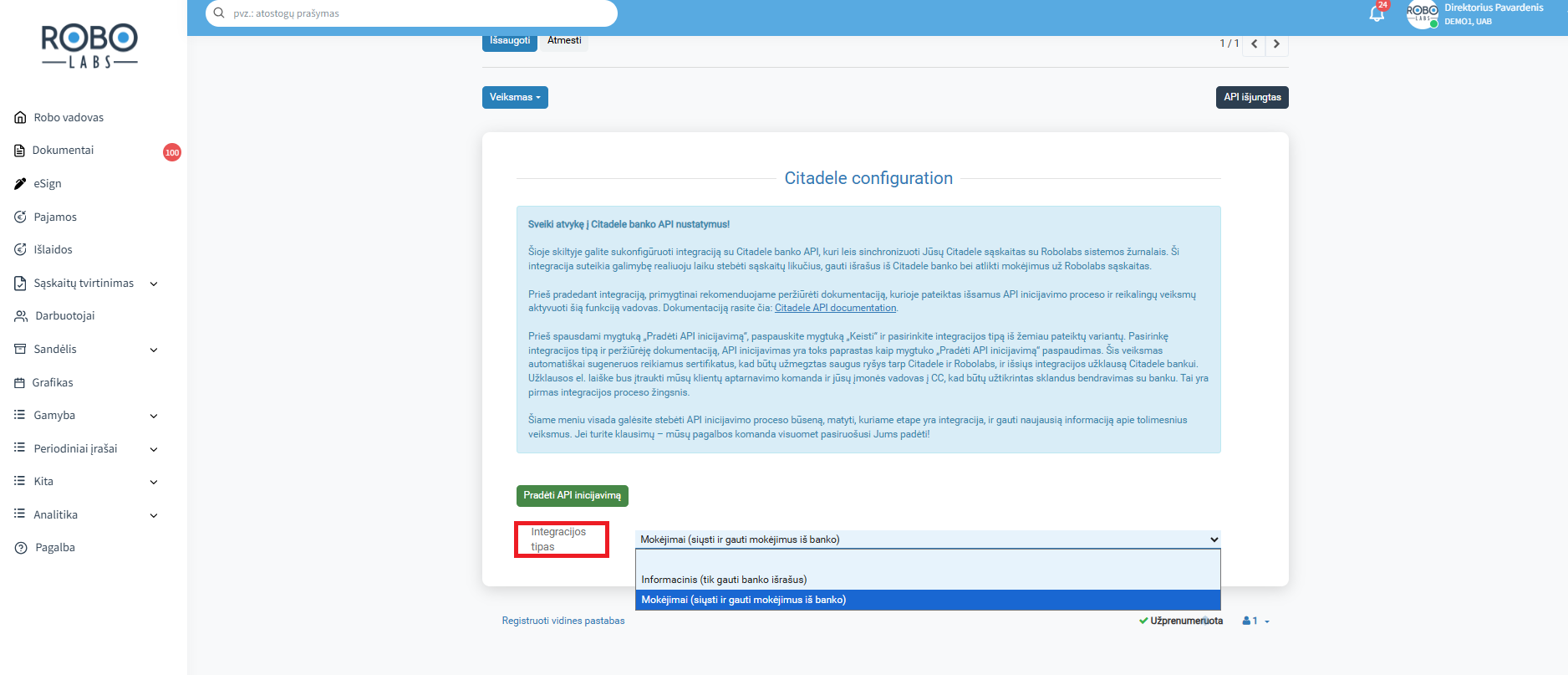Click the Citadele configuration heading
Image resolution: width=1568 pixels, height=675 pixels.
868,178
